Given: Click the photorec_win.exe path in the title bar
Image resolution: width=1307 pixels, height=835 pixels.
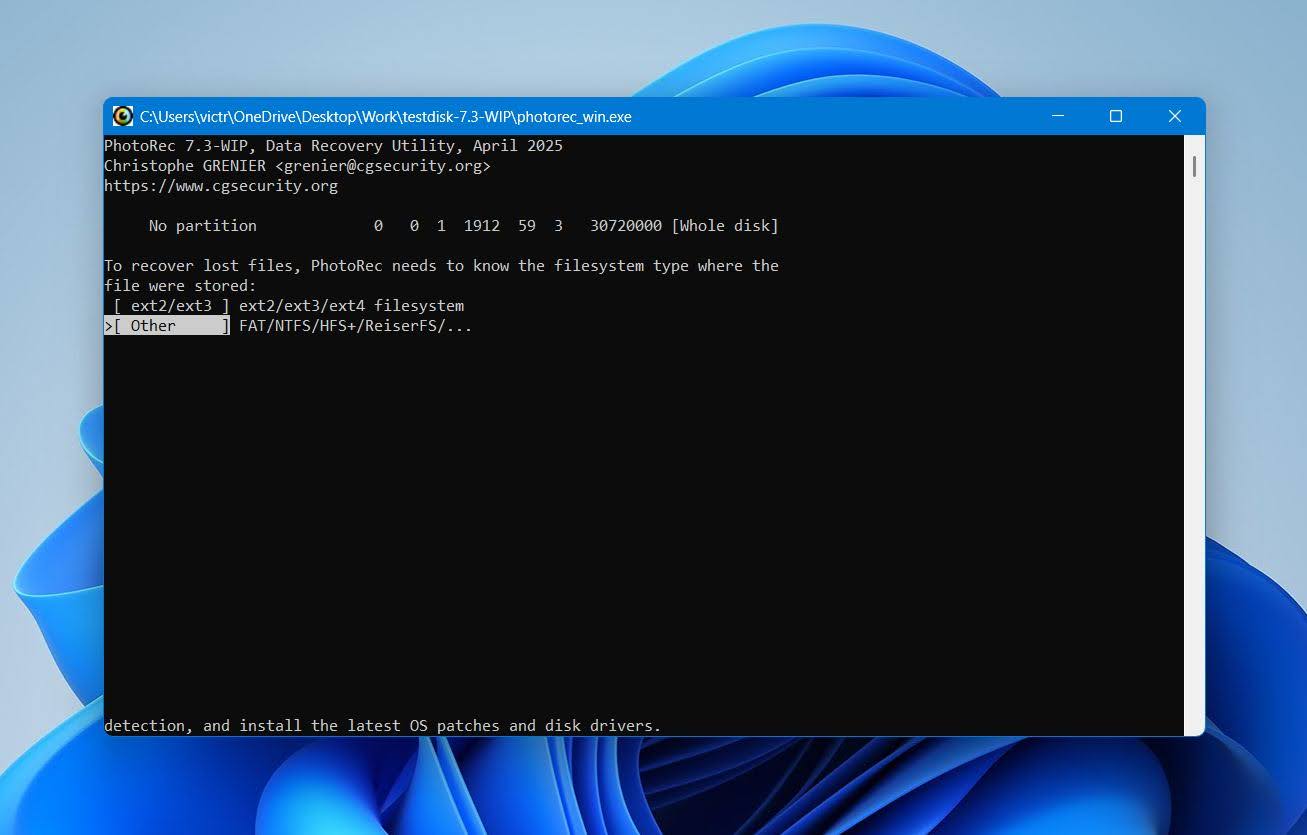Looking at the screenshot, I should tap(386, 116).
